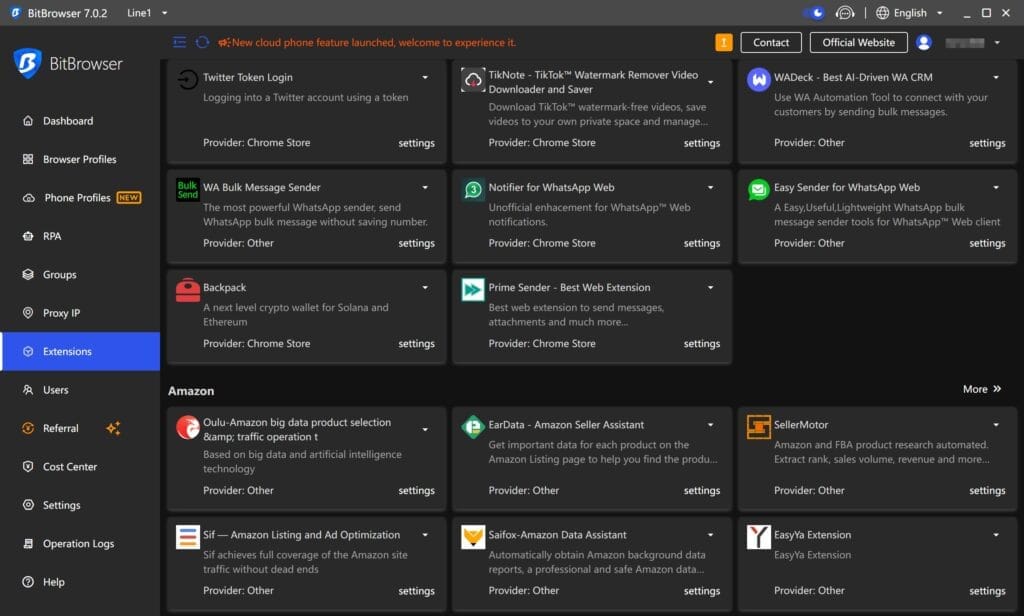Click the orange notification icon
The height and width of the screenshot is (616, 1024).
pos(724,42)
